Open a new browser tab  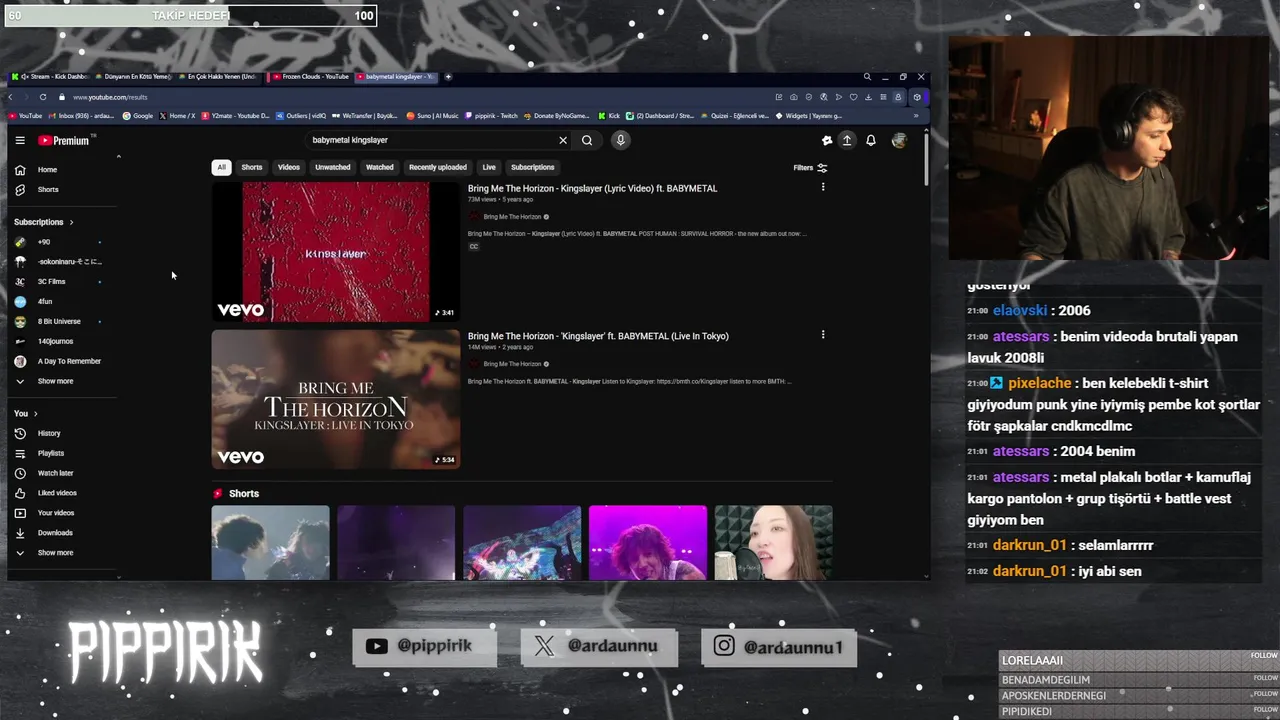[448, 77]
